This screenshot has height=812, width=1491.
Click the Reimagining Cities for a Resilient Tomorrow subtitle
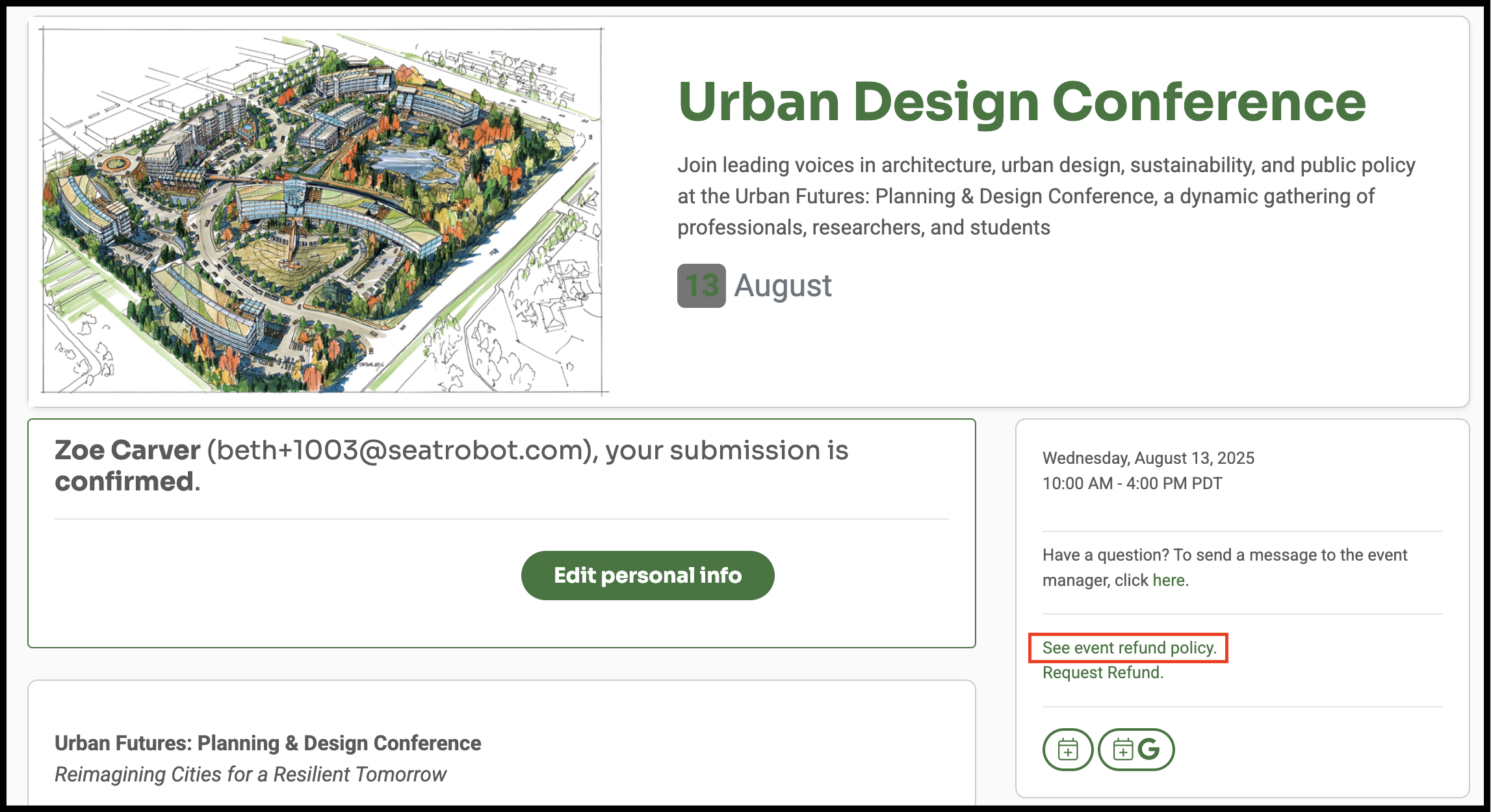(250, 774)
